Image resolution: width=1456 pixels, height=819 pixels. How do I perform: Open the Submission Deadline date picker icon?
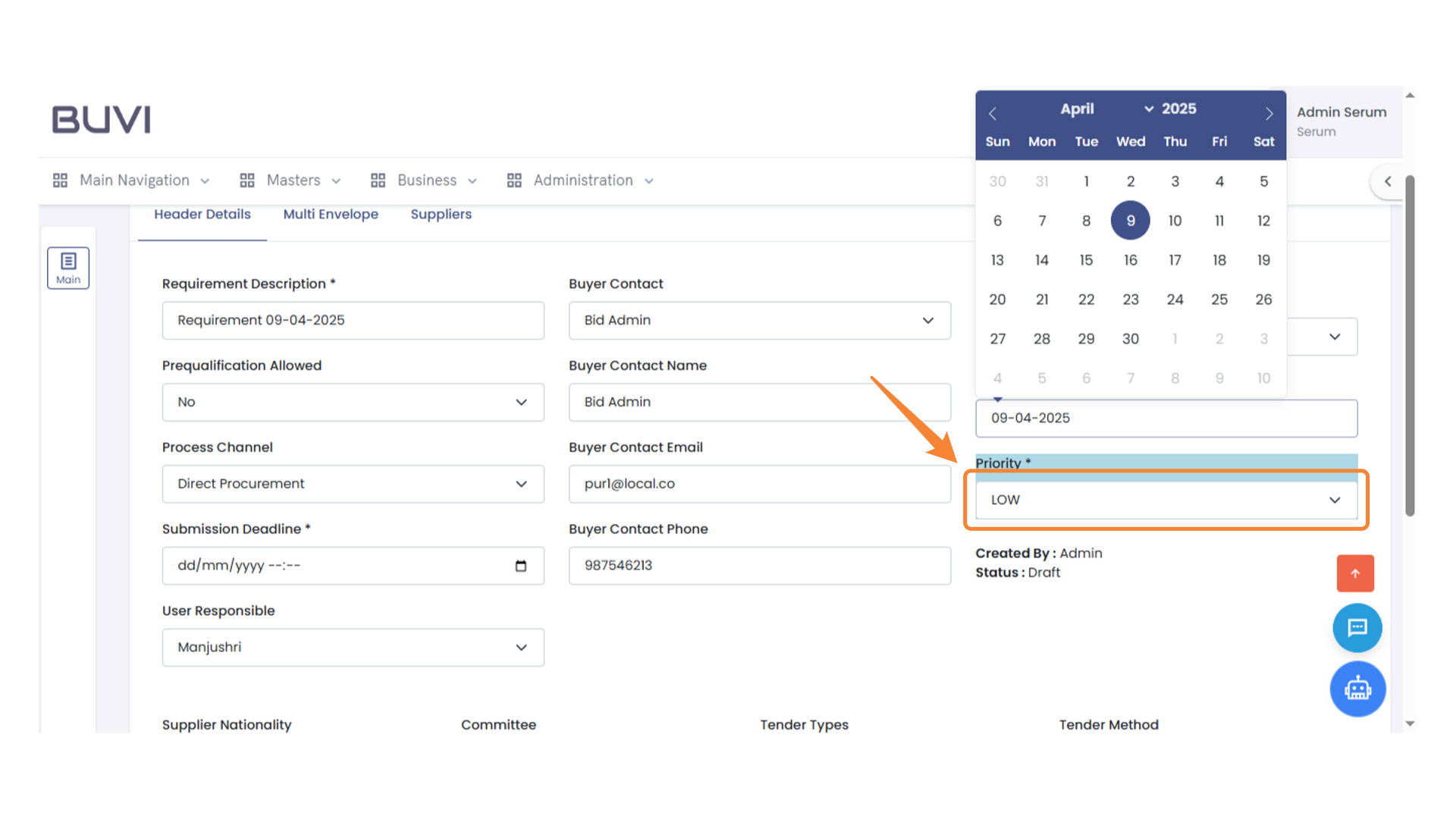click(522, 565)
